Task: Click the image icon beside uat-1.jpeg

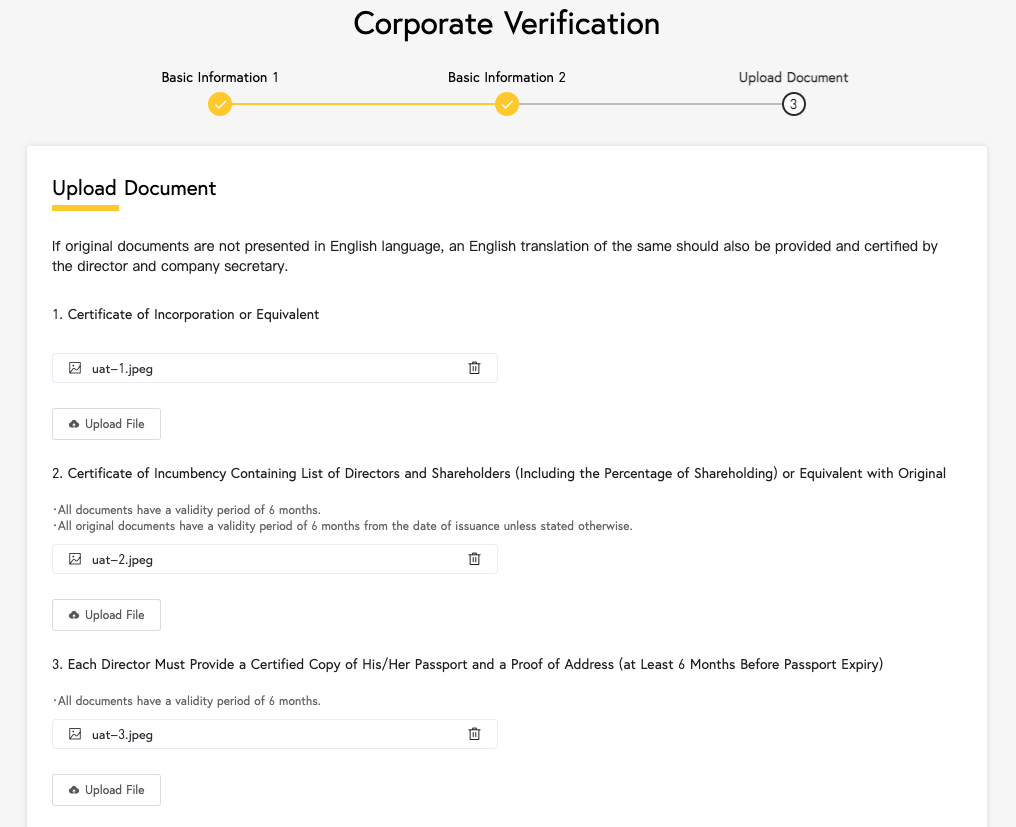Action: coord(75,368)
